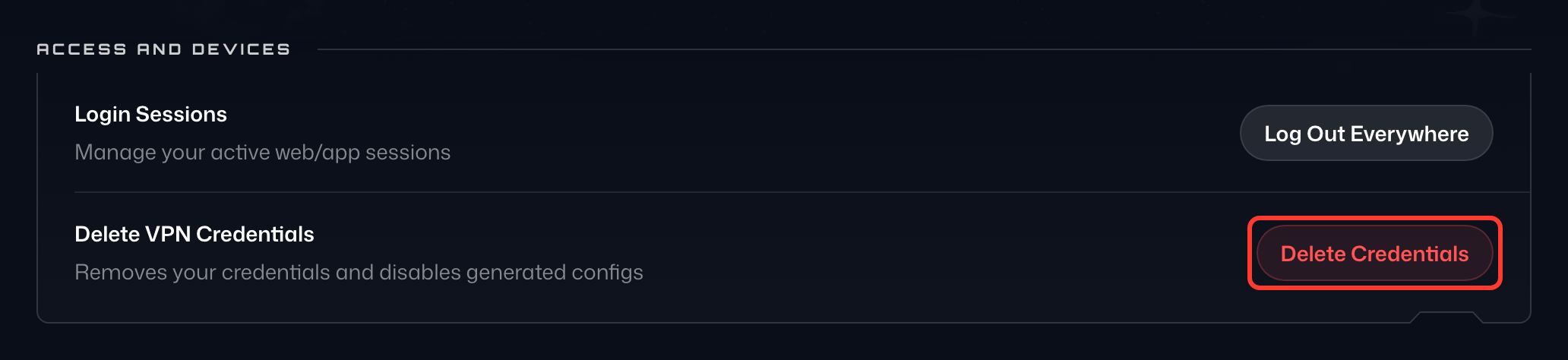Select the Login Sessions title
Screen dimensions: 1568x360
[150, 114]
